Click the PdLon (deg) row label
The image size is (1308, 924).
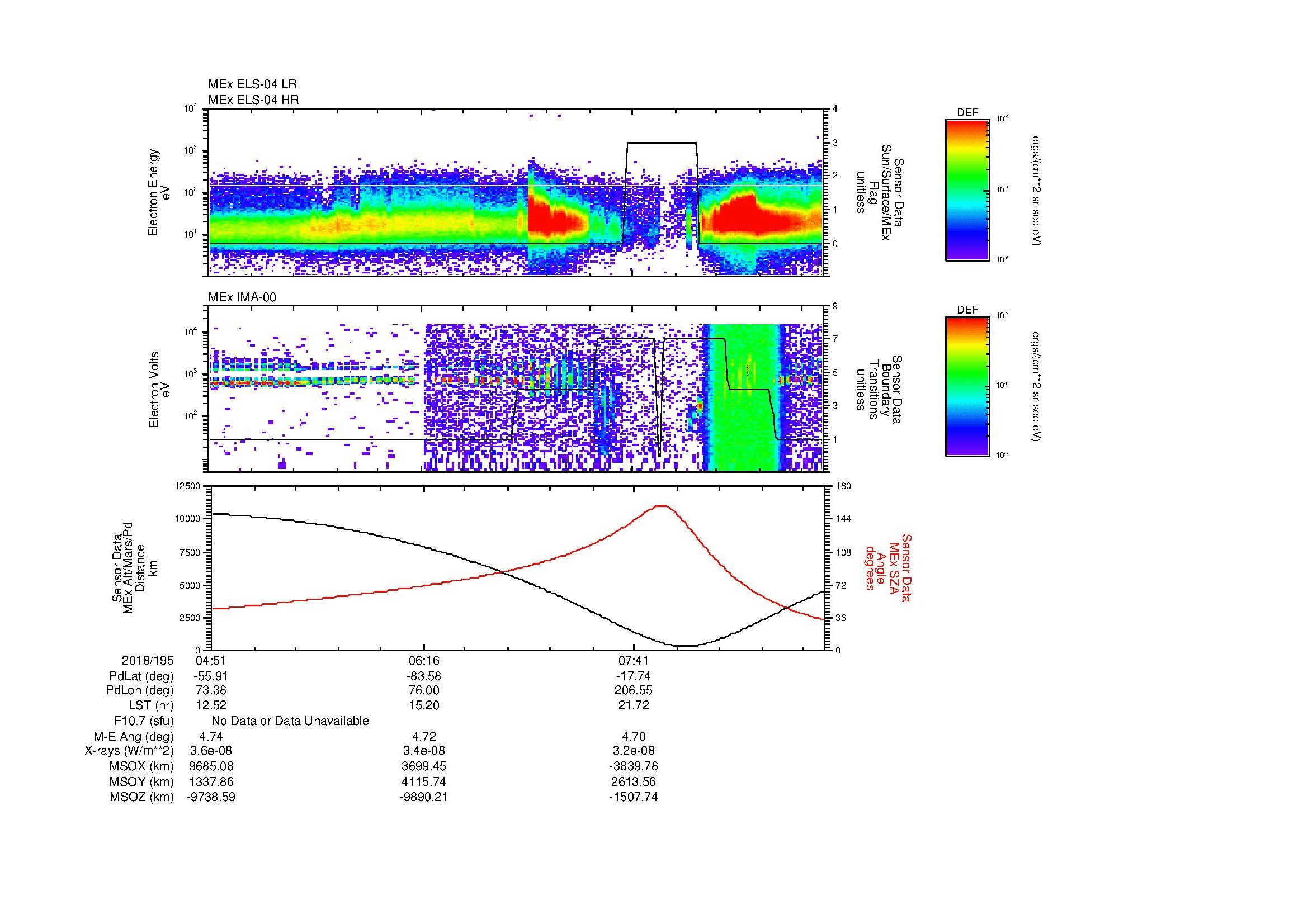140,690
